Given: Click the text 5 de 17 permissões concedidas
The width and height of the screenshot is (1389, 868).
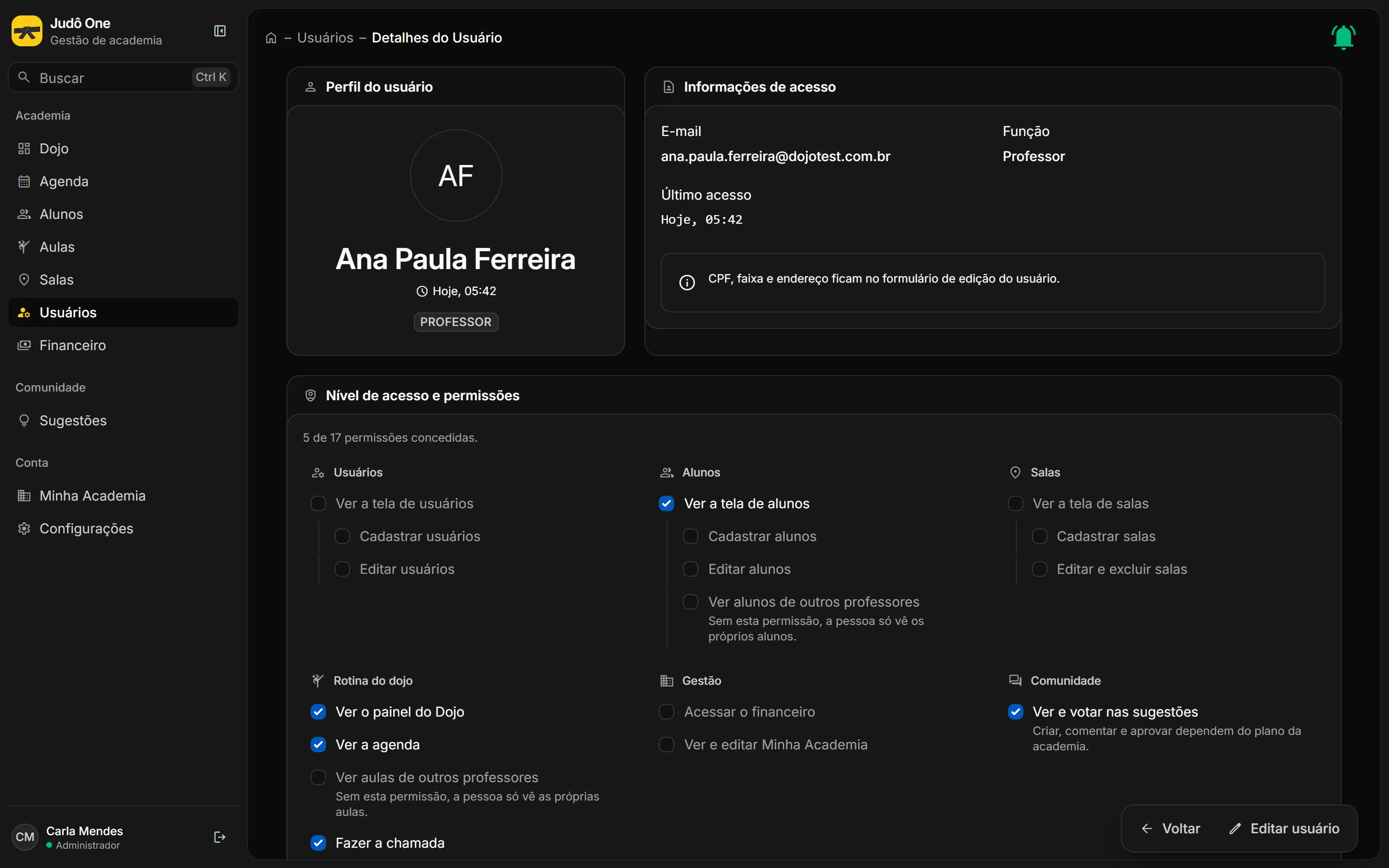Looking at the screenshot, I should click(x=390, y=437).
